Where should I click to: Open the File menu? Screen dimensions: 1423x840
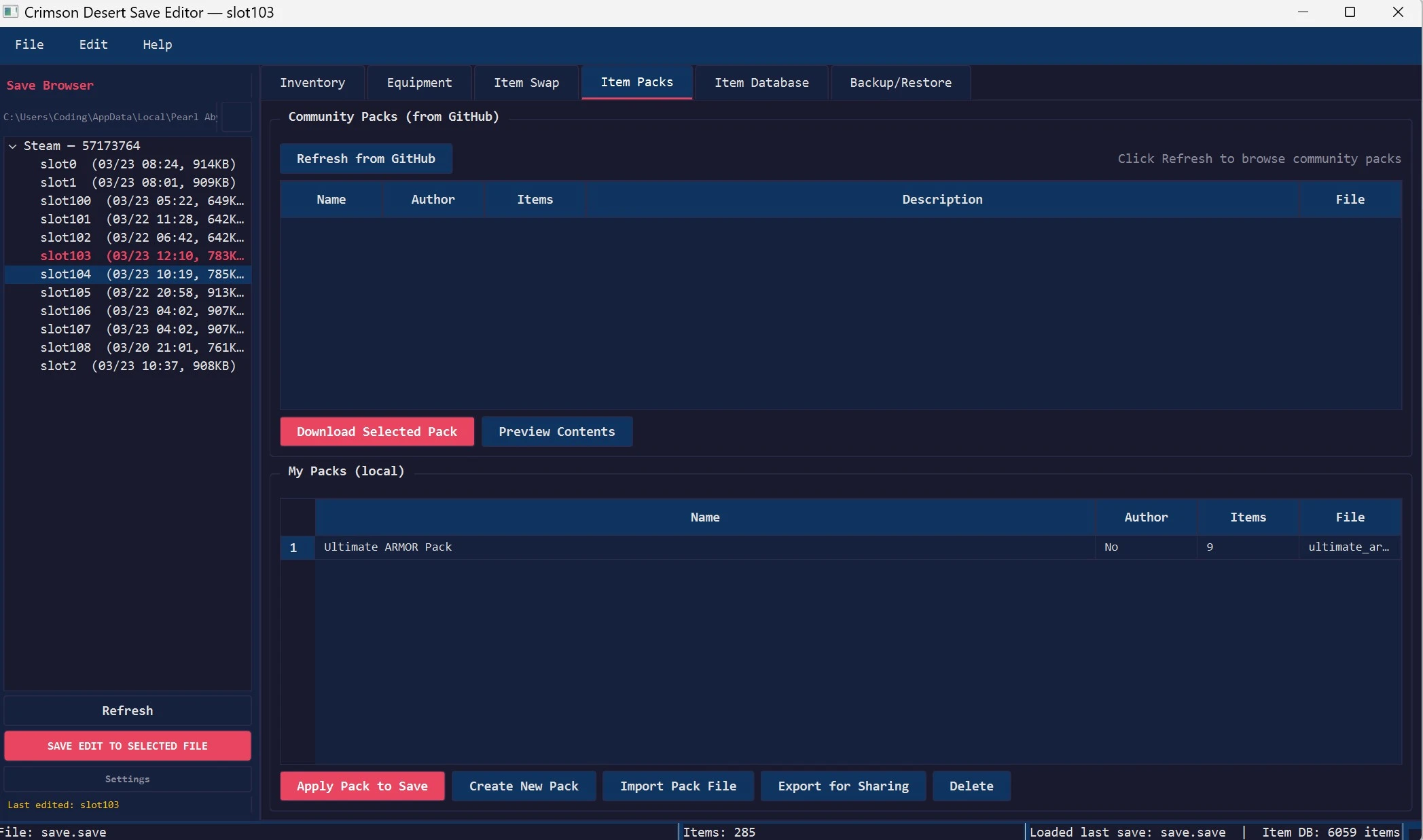click(29, 45)
